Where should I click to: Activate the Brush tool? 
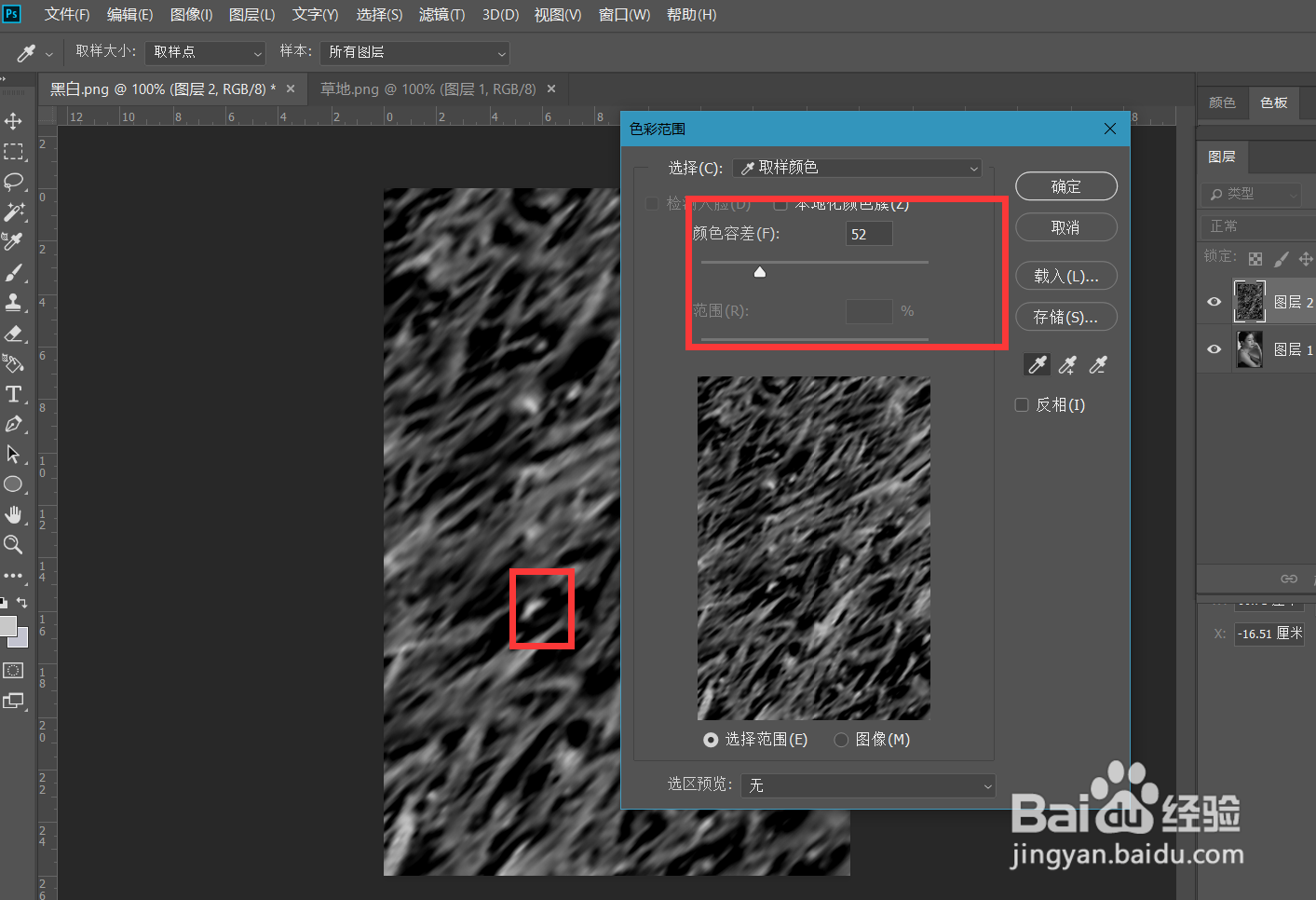tap(15, 273)
